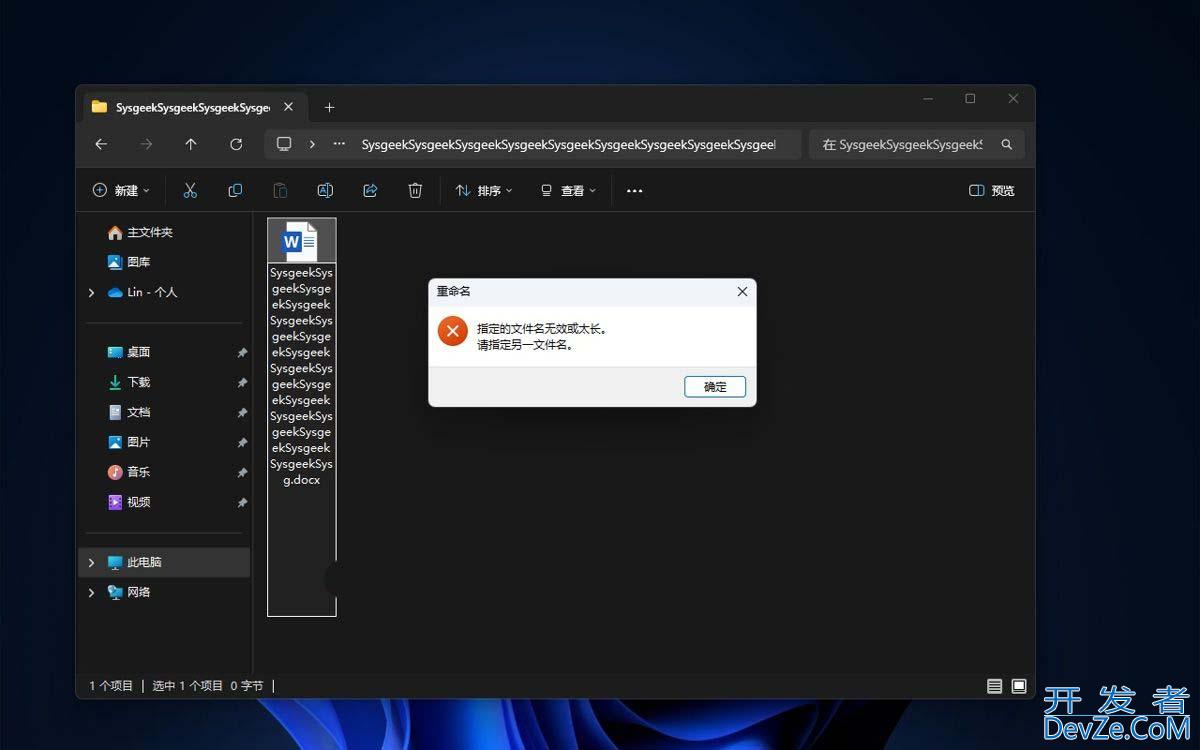Image resolution: width=1200 pixels, height=750 pixels.
Task: Expand the Lin - 个人 OneDrive node
Action: pyautogui.click(x=91, y=292)
